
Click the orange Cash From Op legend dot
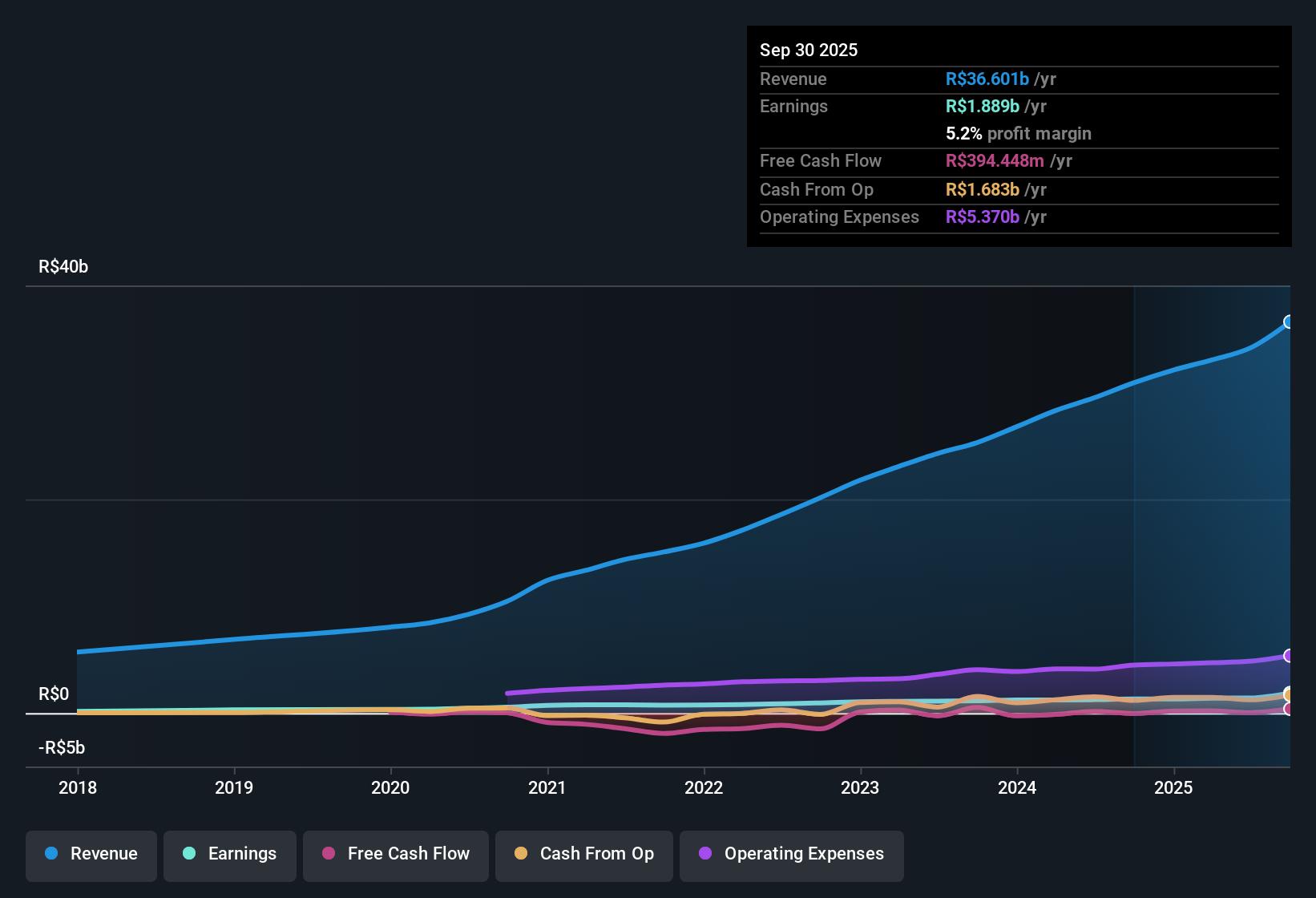(x=521, y=854)
